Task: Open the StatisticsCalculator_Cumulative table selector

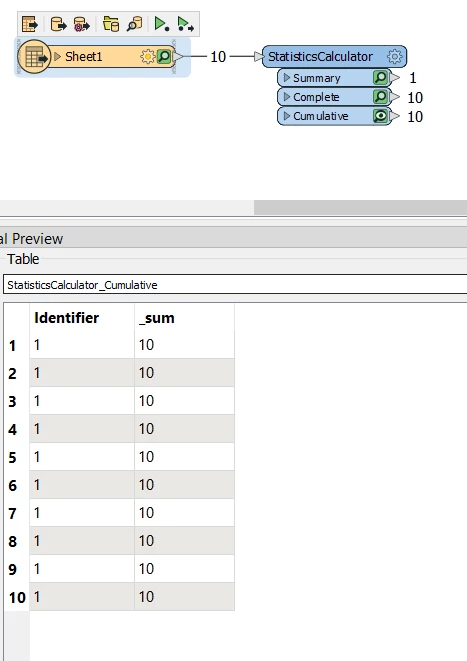Action: [x=235, y=285]
